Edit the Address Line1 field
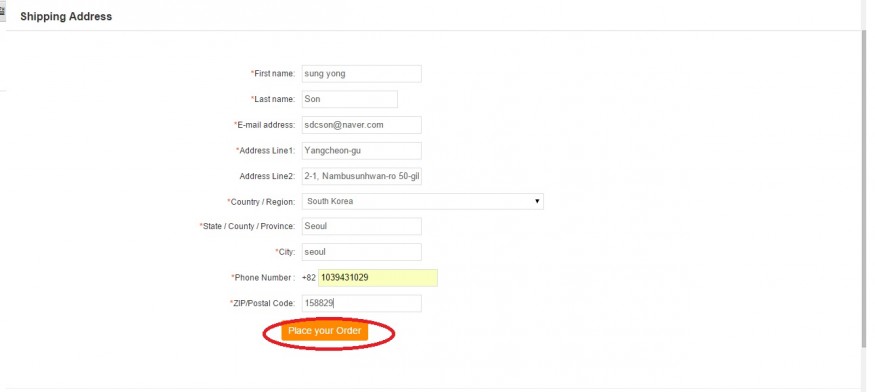The width and height of the screenshot is (875, 392). (x=362, y=151)
